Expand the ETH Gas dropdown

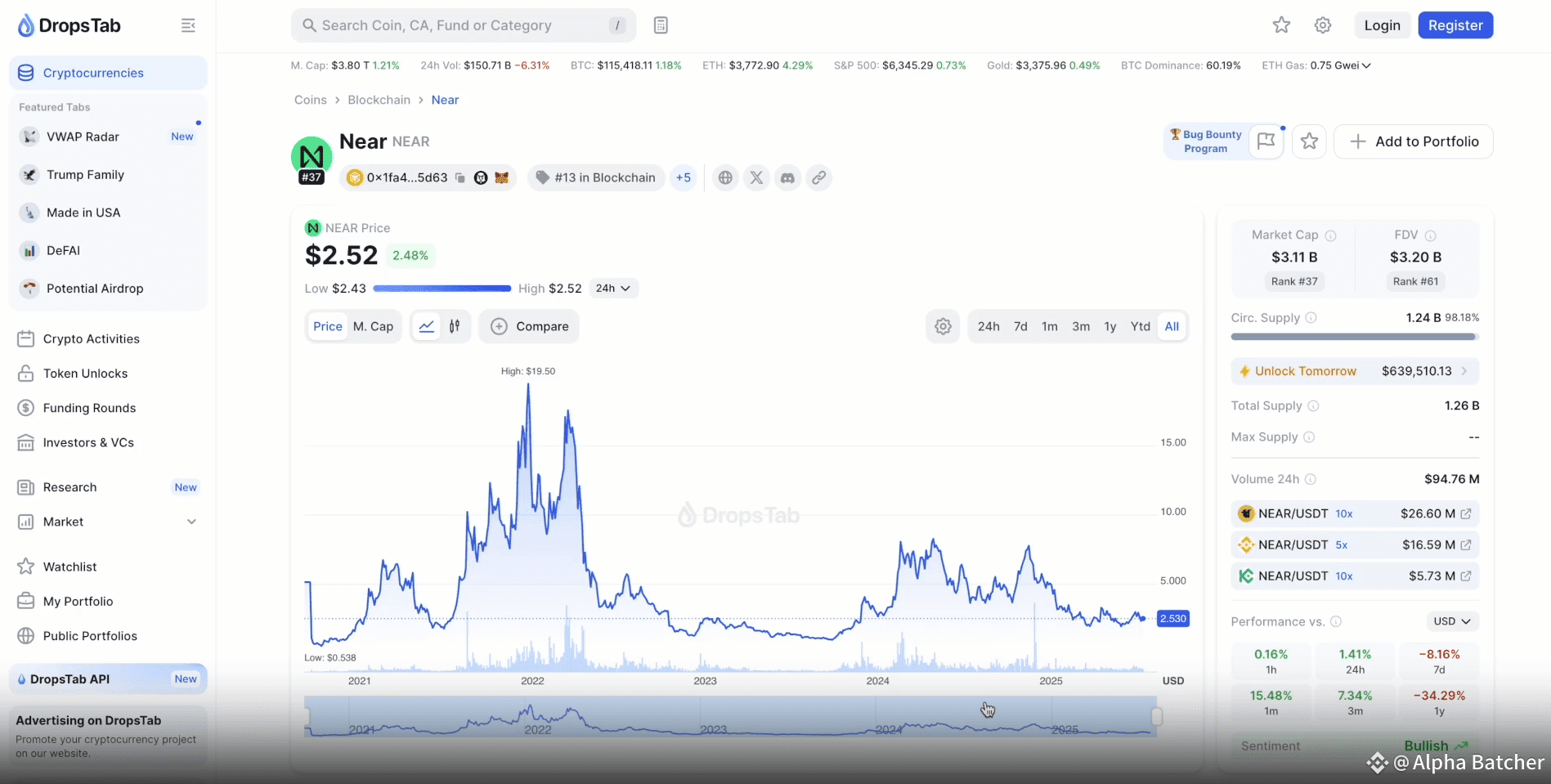coord(1366,65)
